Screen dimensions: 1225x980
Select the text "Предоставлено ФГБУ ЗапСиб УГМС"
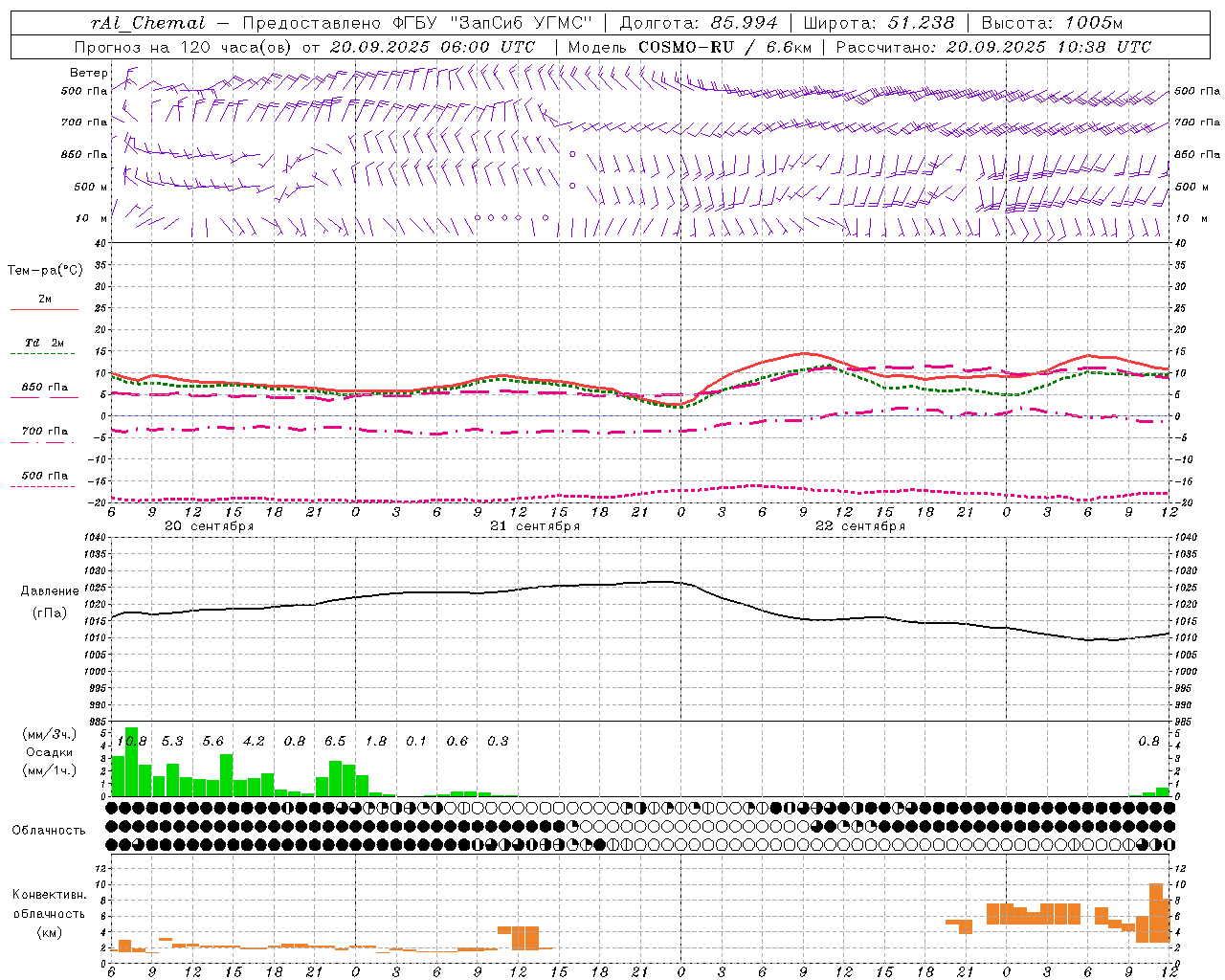pyautogui.click(x=417, y=23)
